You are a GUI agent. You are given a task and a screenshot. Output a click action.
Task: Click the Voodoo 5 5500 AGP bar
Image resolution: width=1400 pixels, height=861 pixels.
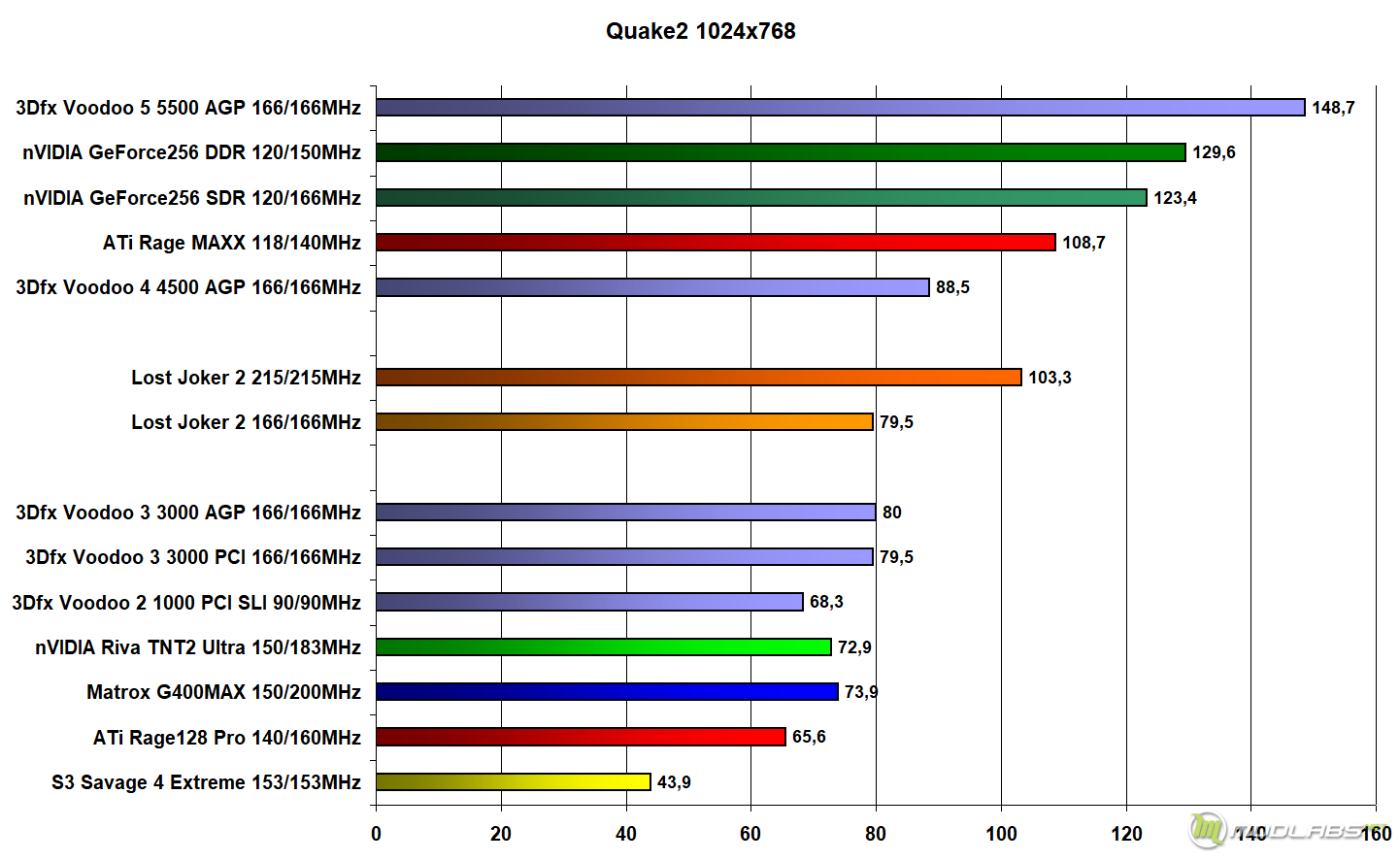pyautogui.click(x=841, y=108)
